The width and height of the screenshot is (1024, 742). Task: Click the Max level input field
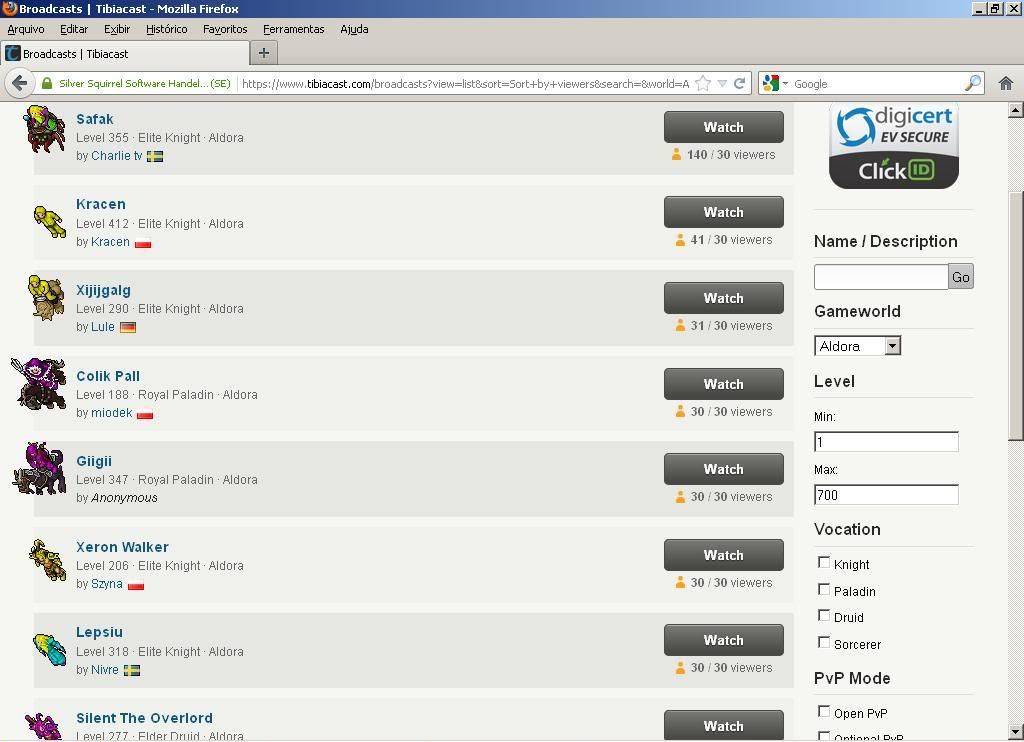click(886, 495)
